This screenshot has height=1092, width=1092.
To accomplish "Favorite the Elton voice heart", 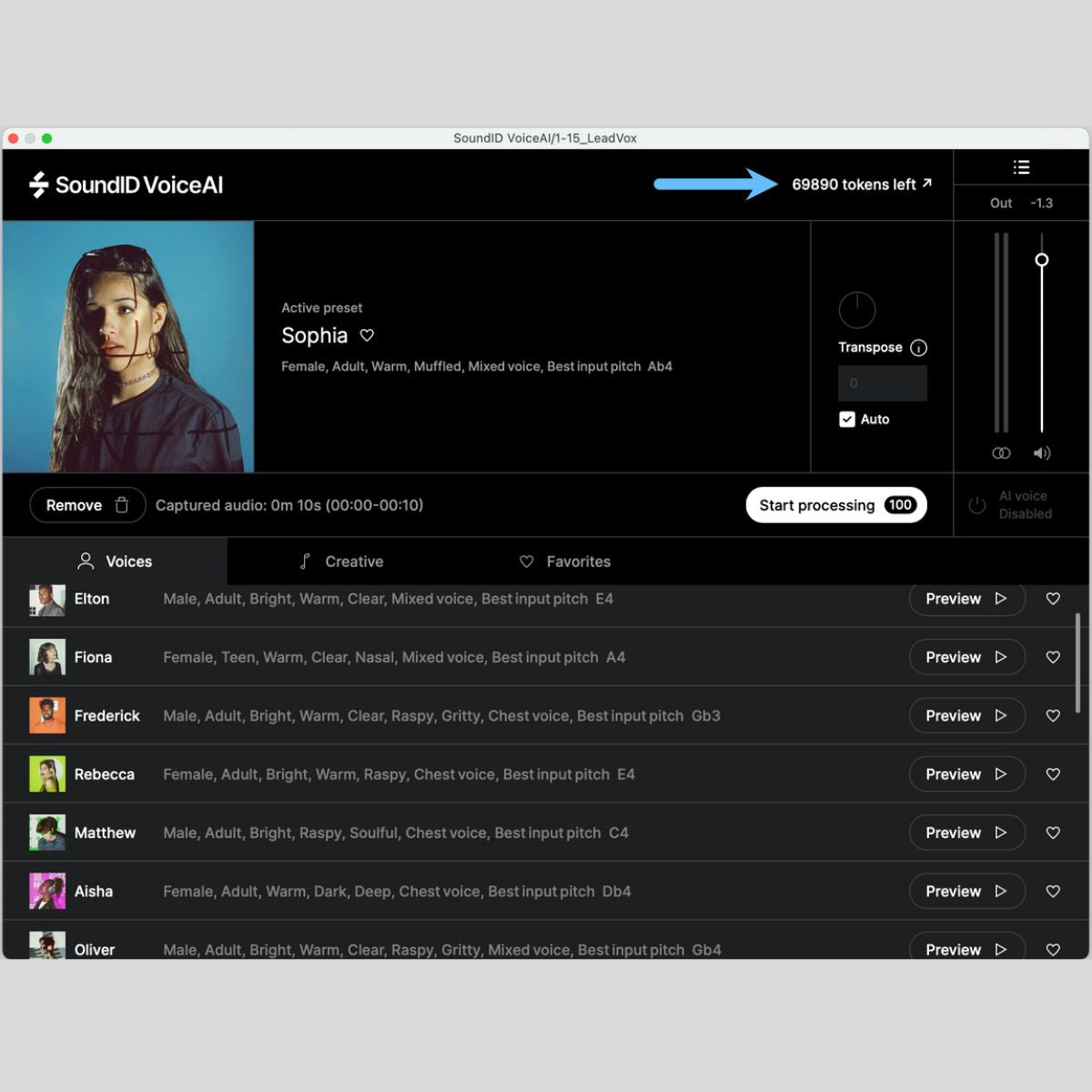I will (1053, 599).
